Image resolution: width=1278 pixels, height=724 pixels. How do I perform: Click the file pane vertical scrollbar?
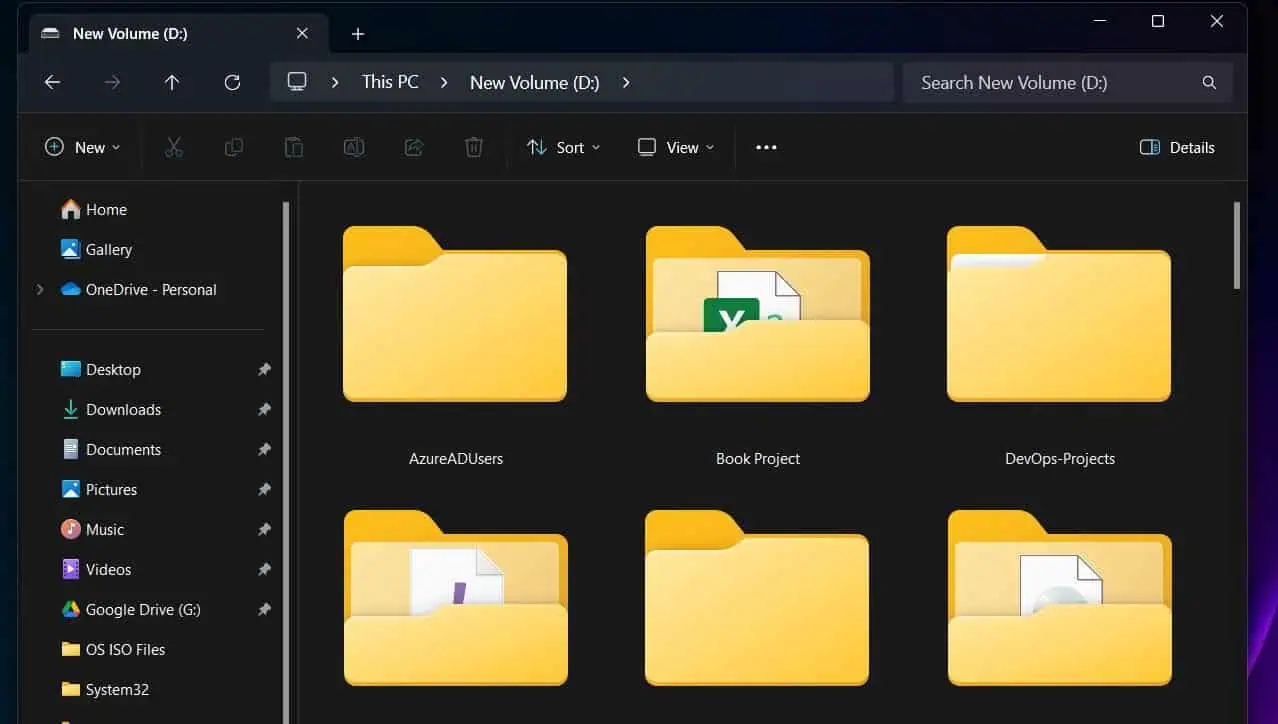(1237, 245)
